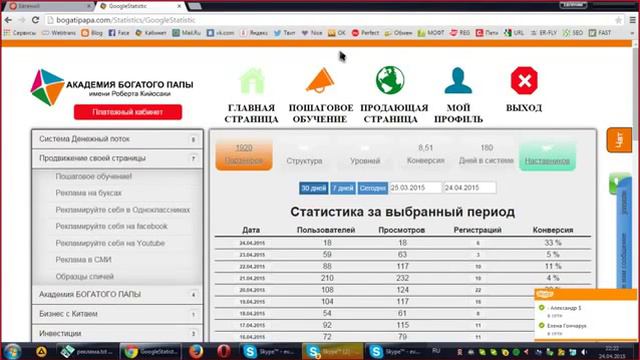Open the Главная страница house icon
Viewport: 640px width, 360px height.
point(252,80)
